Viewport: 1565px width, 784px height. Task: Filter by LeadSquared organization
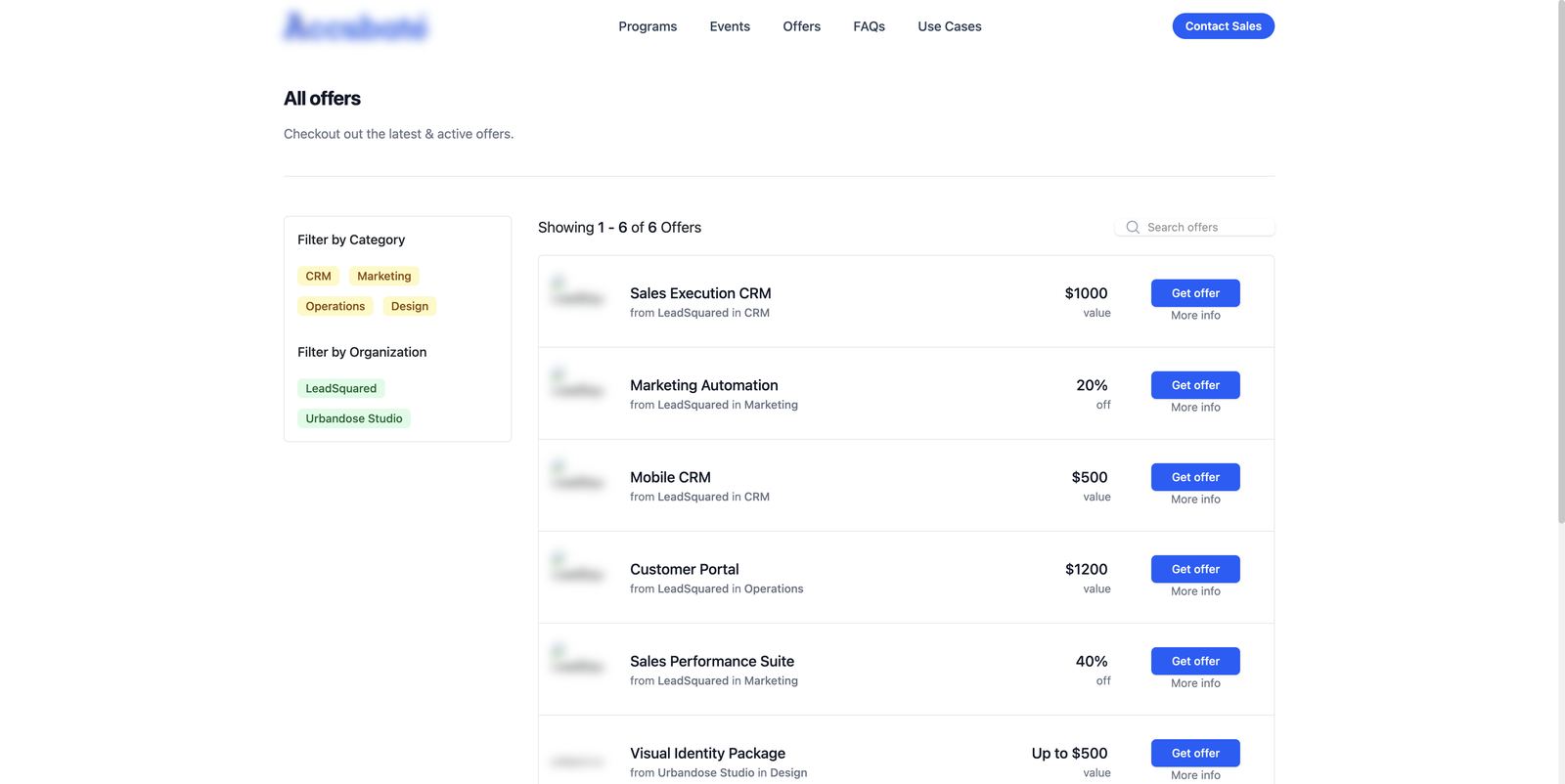click(340, 388)
